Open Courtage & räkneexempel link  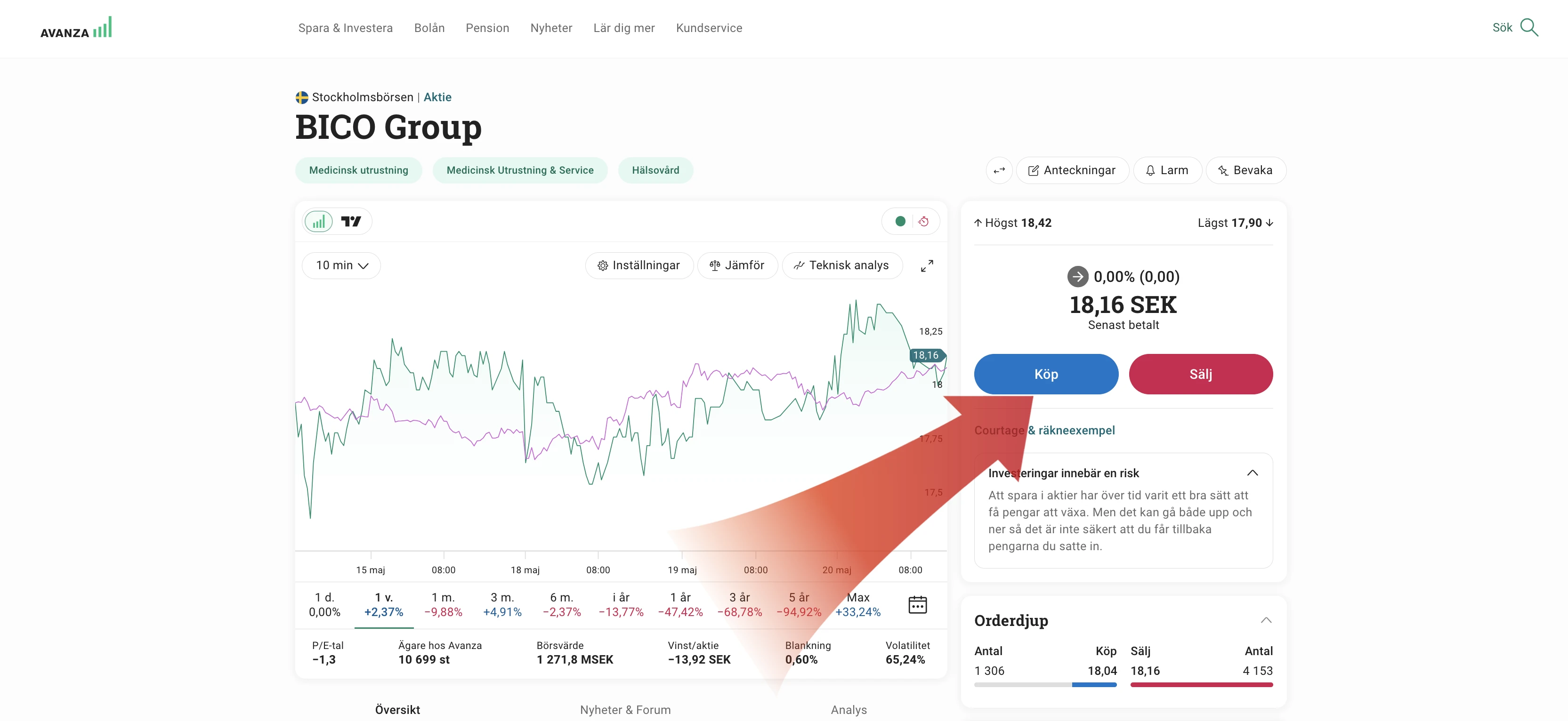tap(1044, 431)
